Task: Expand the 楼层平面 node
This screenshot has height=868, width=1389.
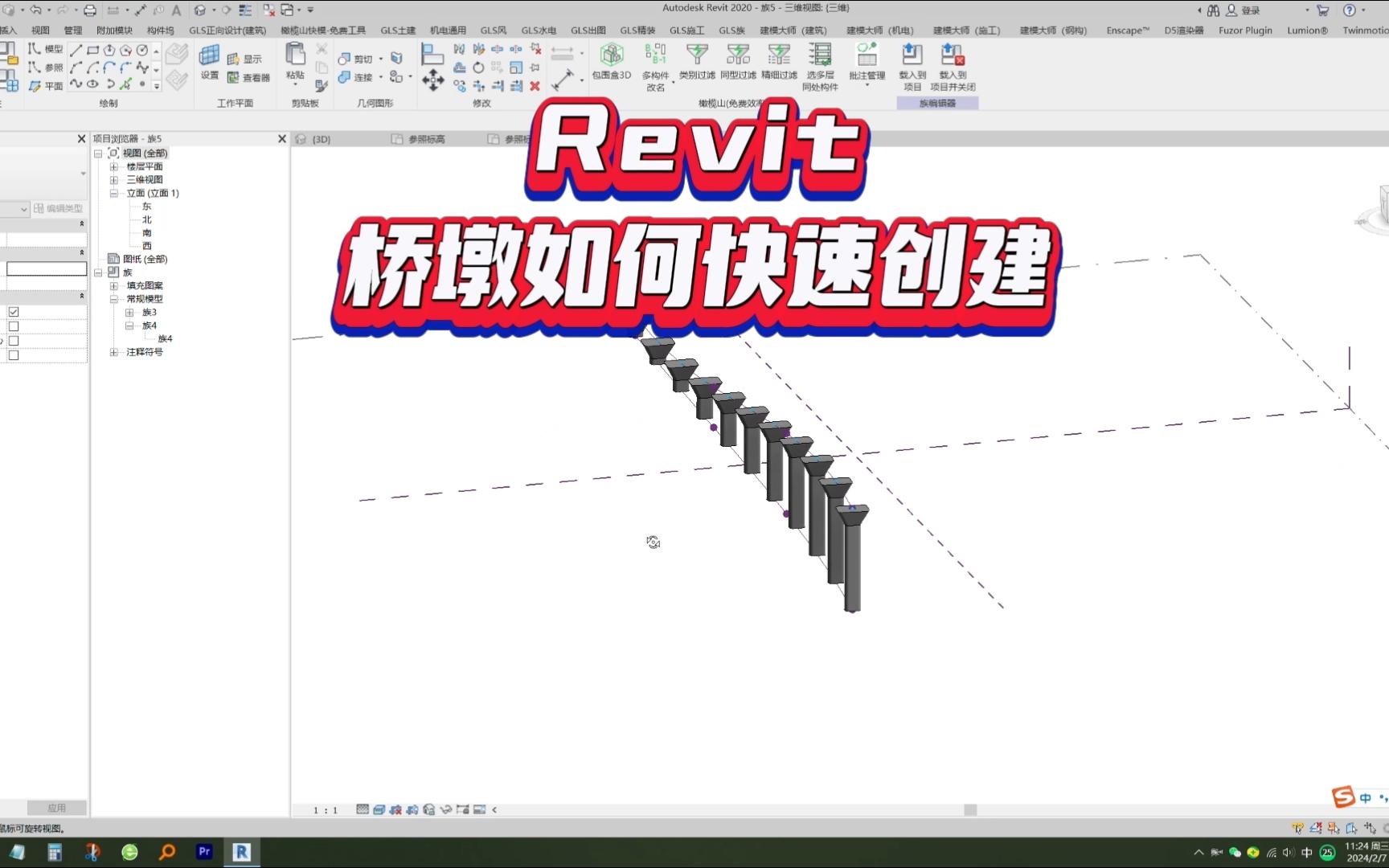Action: coord(114,166)
